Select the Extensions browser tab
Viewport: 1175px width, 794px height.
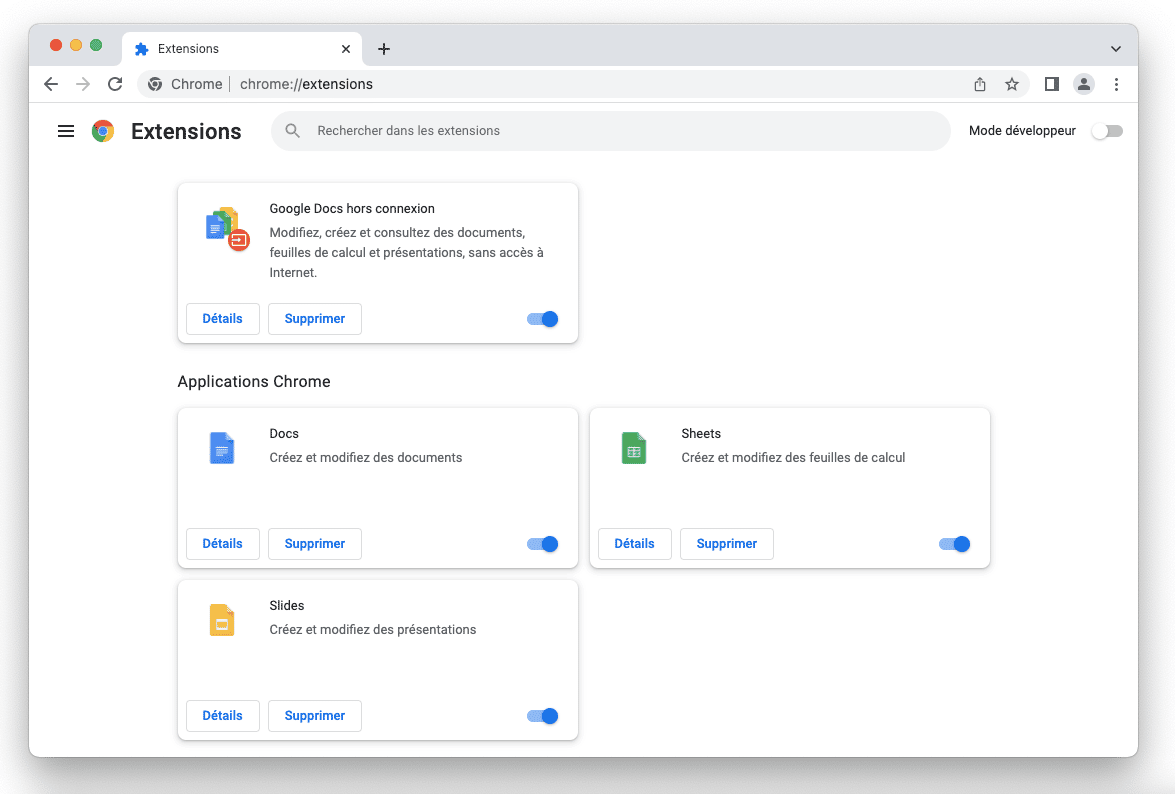pyautogui.click(x=241, y=49)
